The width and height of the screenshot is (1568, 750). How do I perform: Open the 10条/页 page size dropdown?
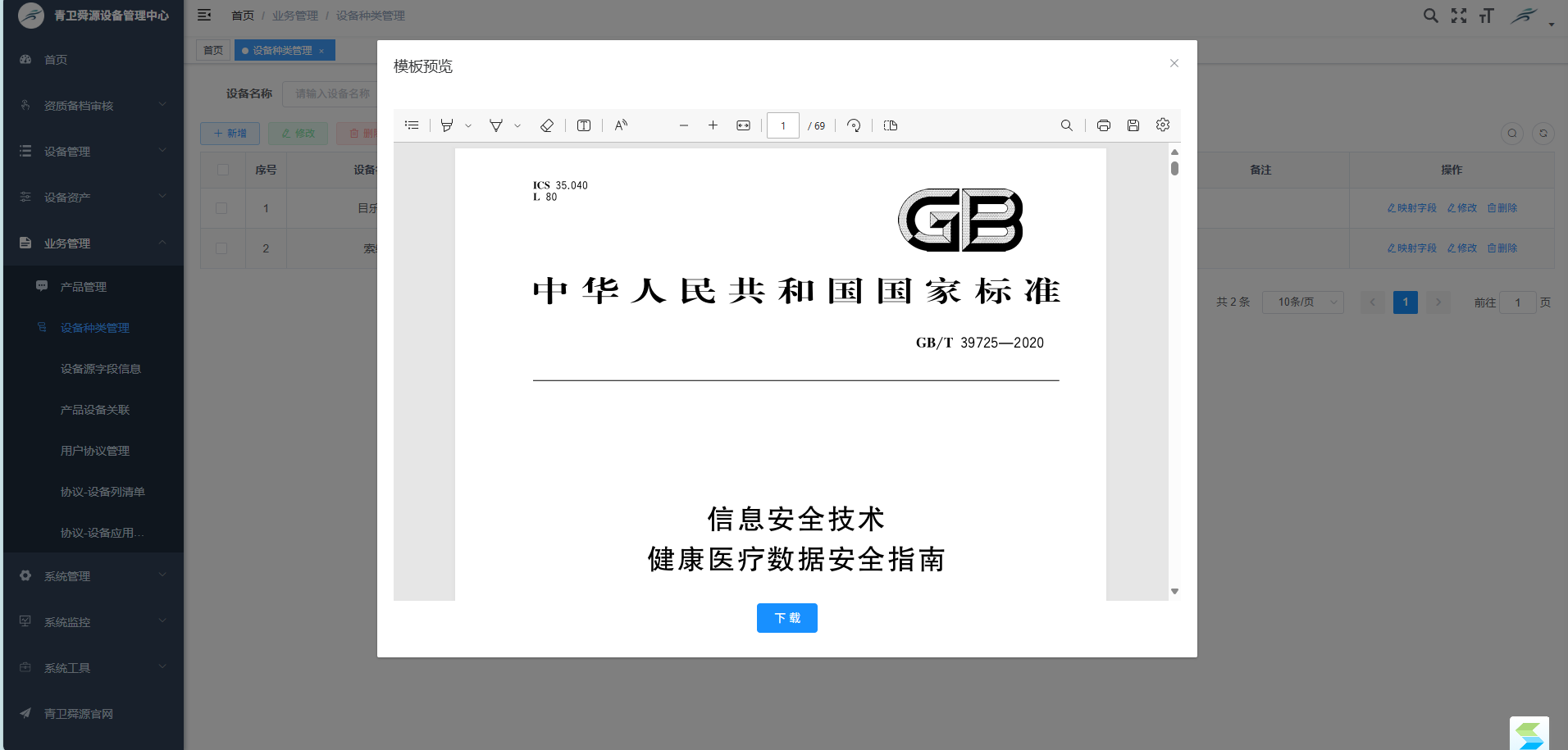(x=1302, y=302)
